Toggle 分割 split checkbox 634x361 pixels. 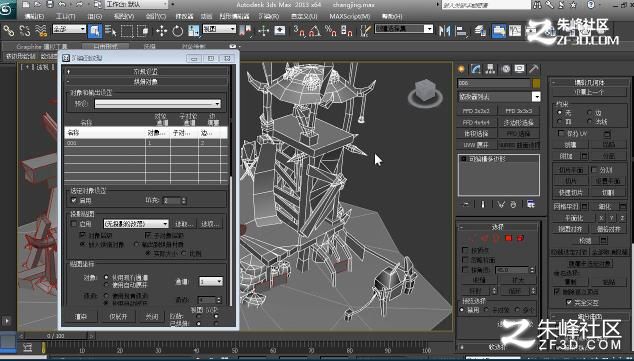(594, 169)
